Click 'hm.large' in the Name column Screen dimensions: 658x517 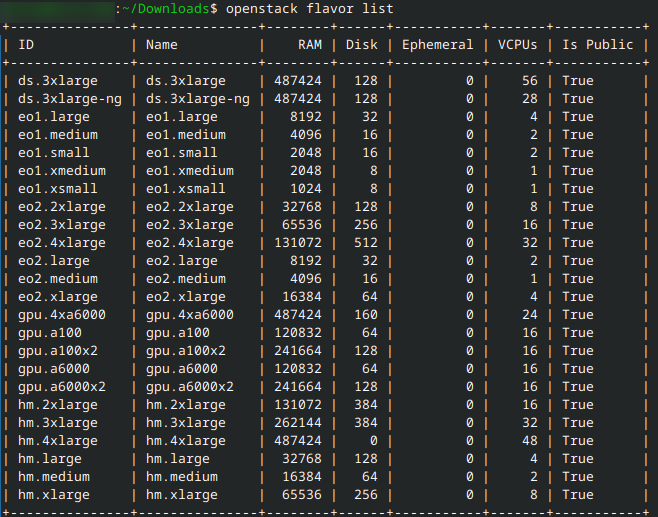[x=178, y=459]
